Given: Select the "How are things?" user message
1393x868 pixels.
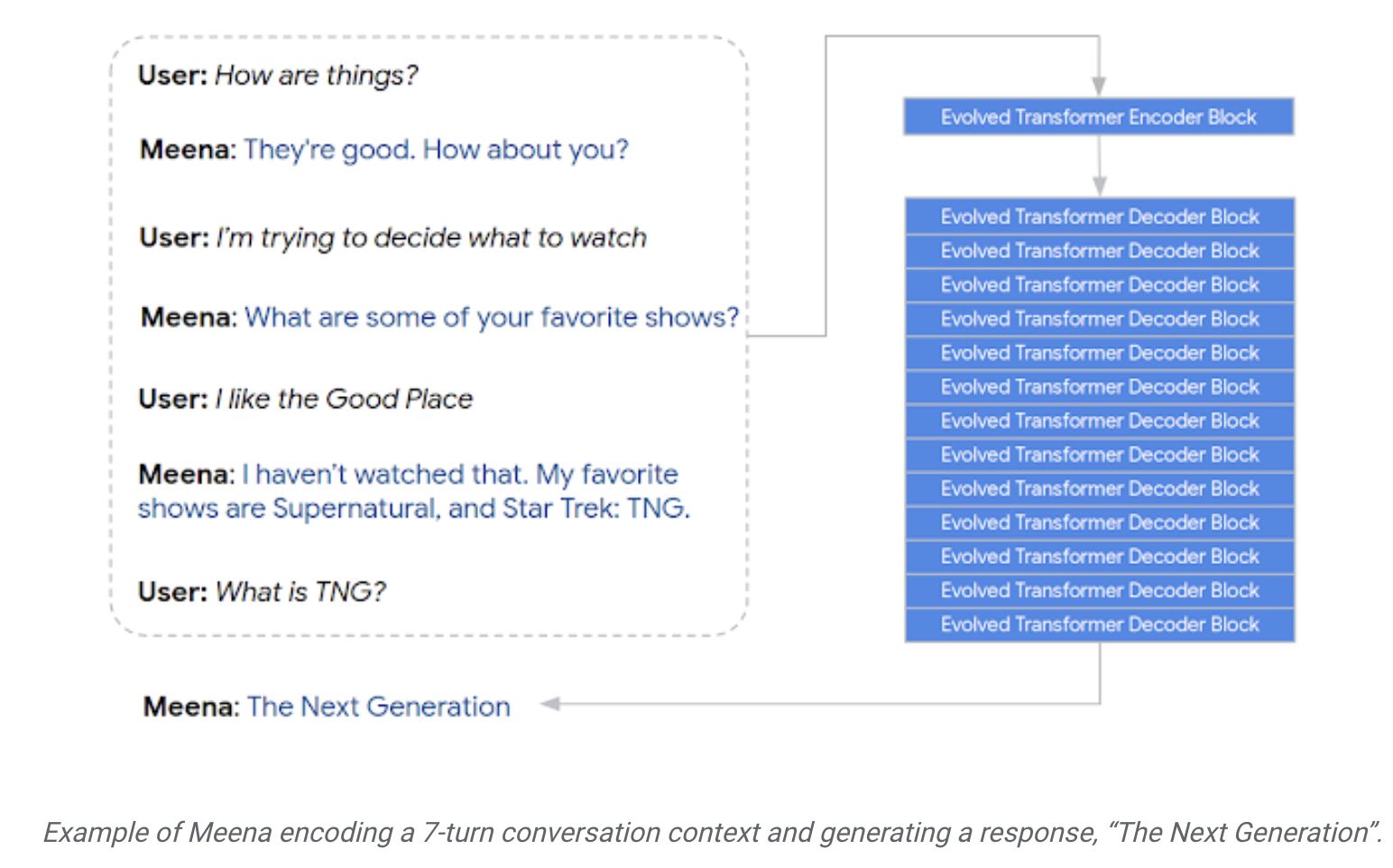Looking at the screenshot, I should [x=316, y=75].
